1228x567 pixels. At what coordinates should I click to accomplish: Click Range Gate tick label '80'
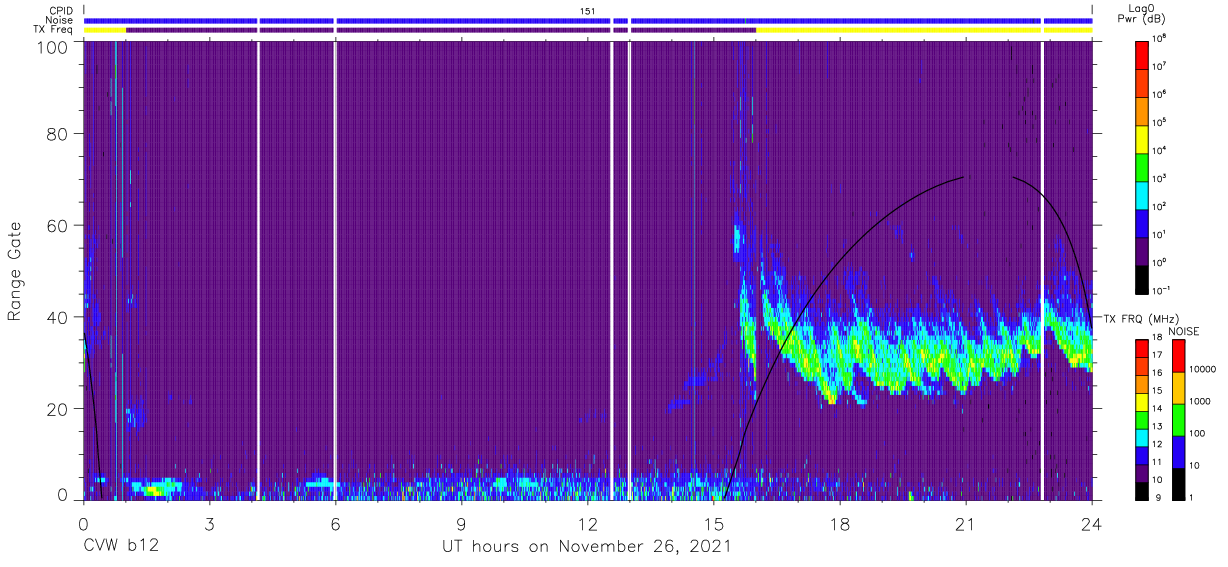coord(56,134)
